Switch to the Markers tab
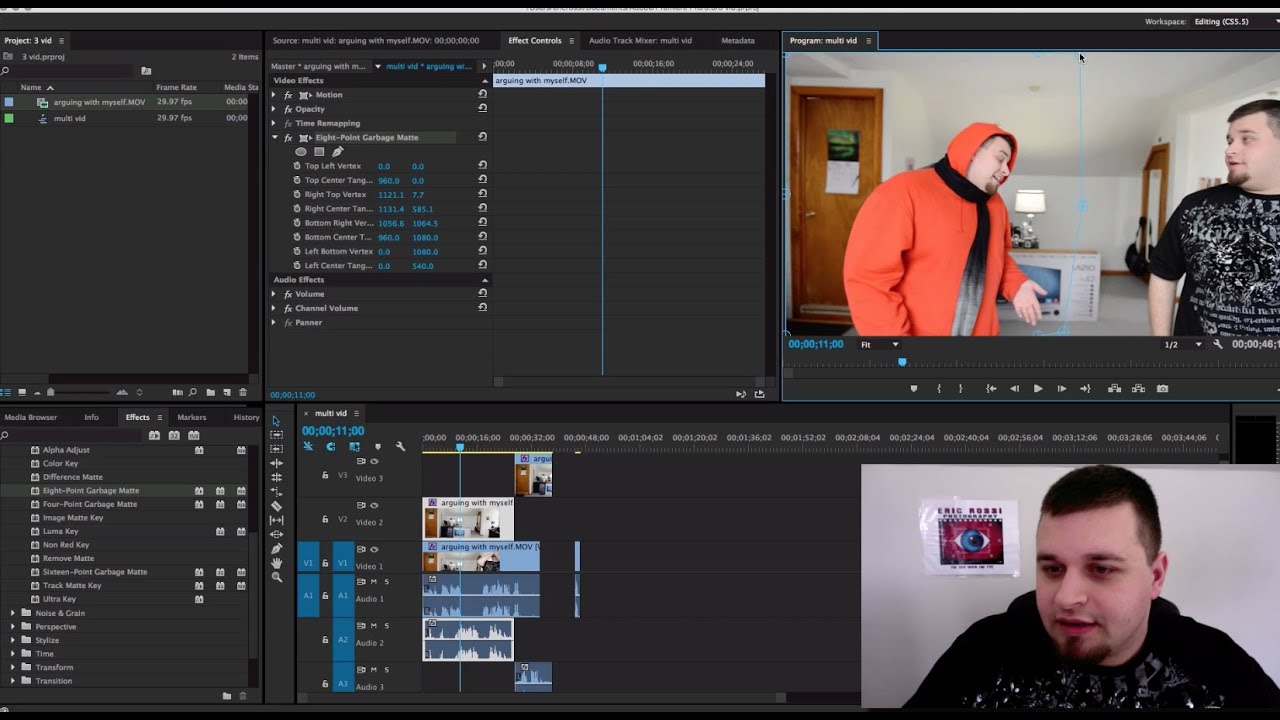 [x=192, y=417]
